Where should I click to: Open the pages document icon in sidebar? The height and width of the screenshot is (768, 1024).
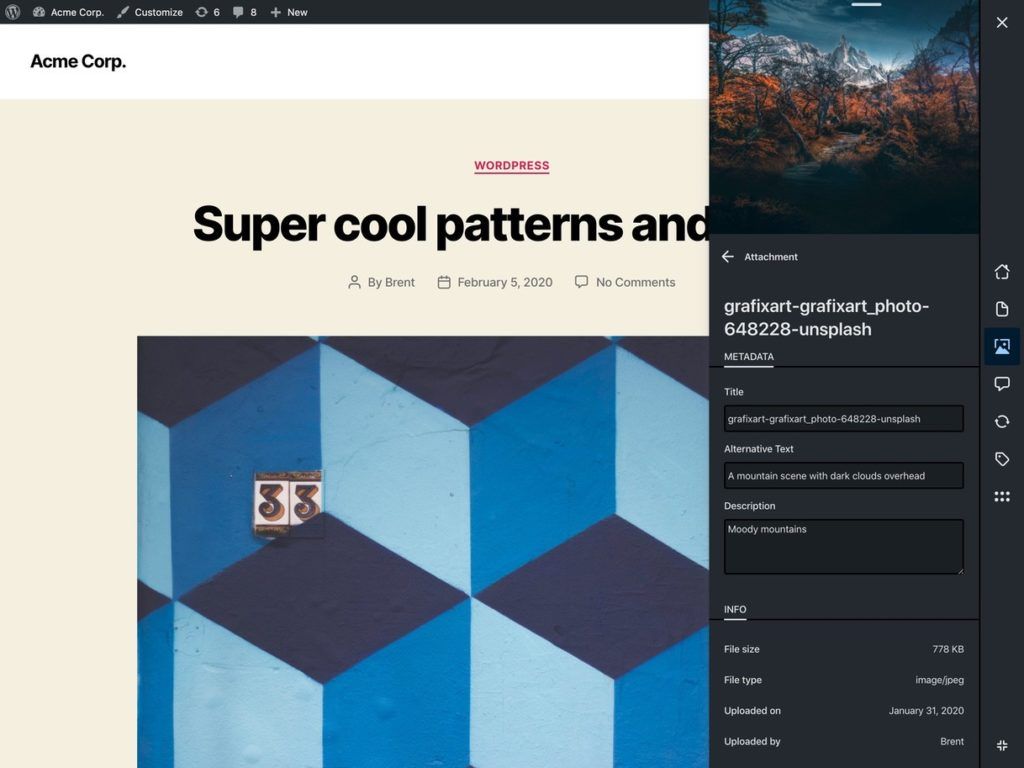point(1001,309)
